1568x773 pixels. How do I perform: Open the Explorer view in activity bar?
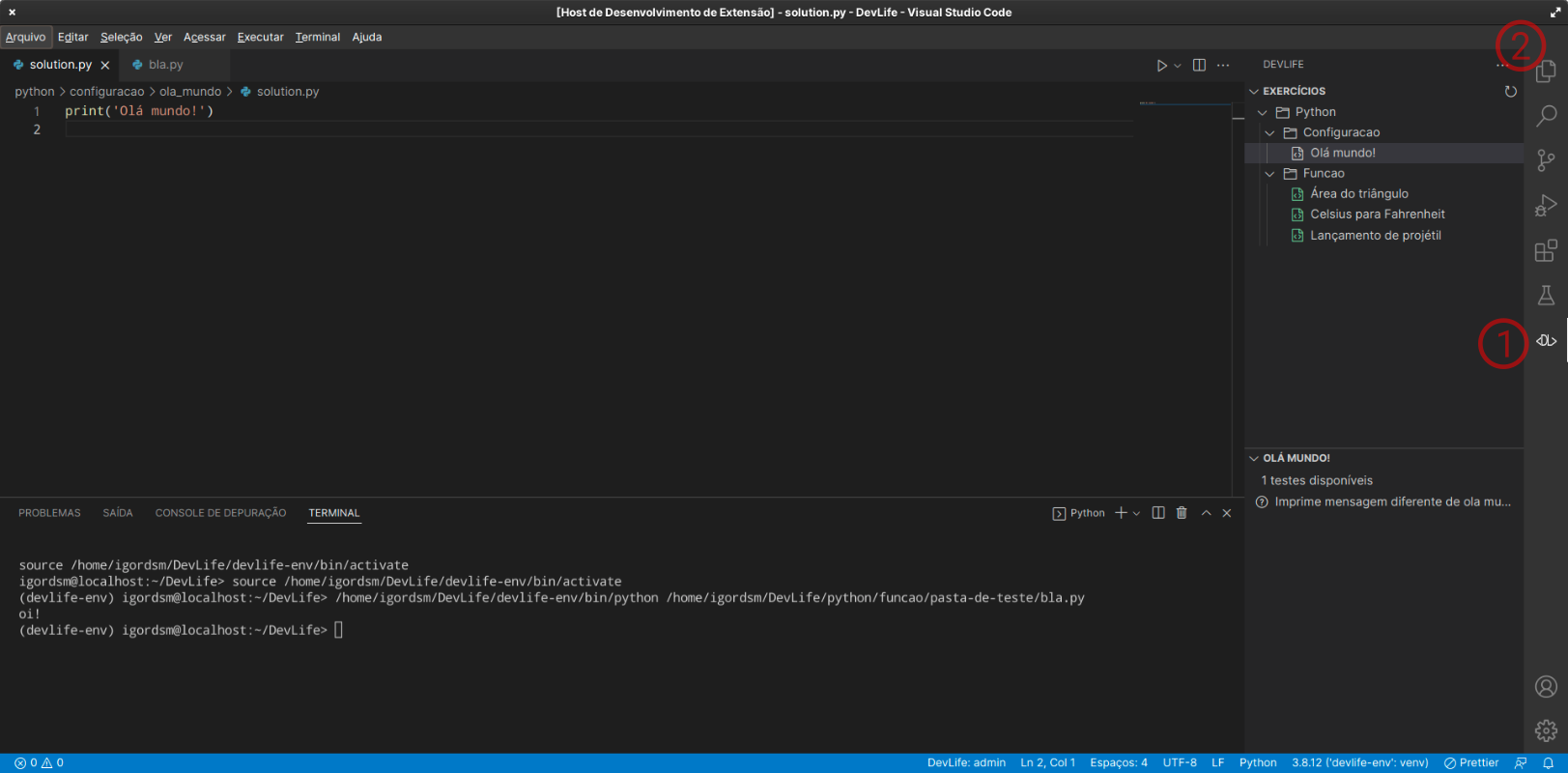tap(1546, 71)
